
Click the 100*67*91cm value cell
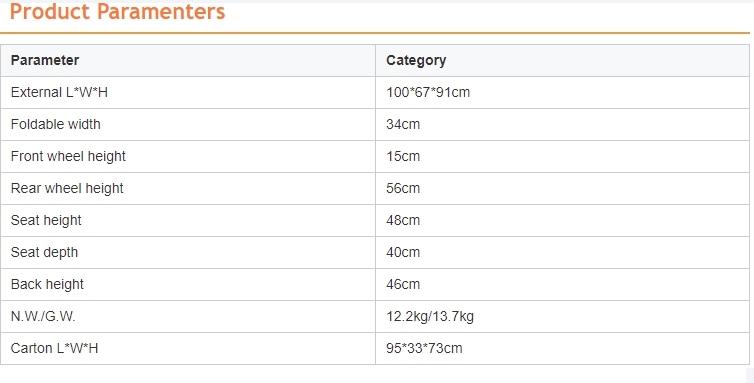coord(428,92)
